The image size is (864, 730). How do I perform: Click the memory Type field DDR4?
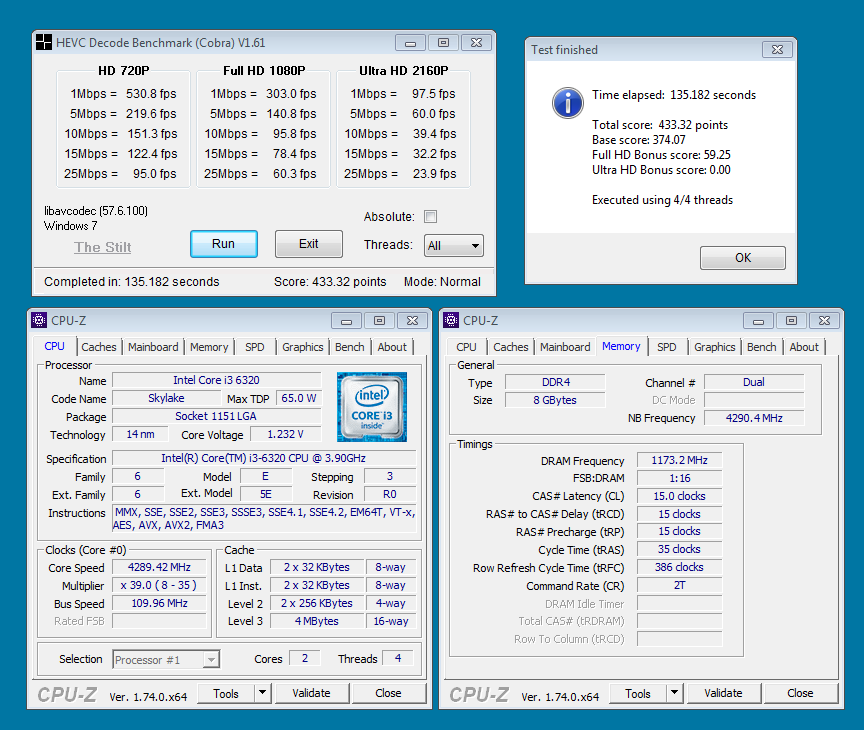(555, 382)
